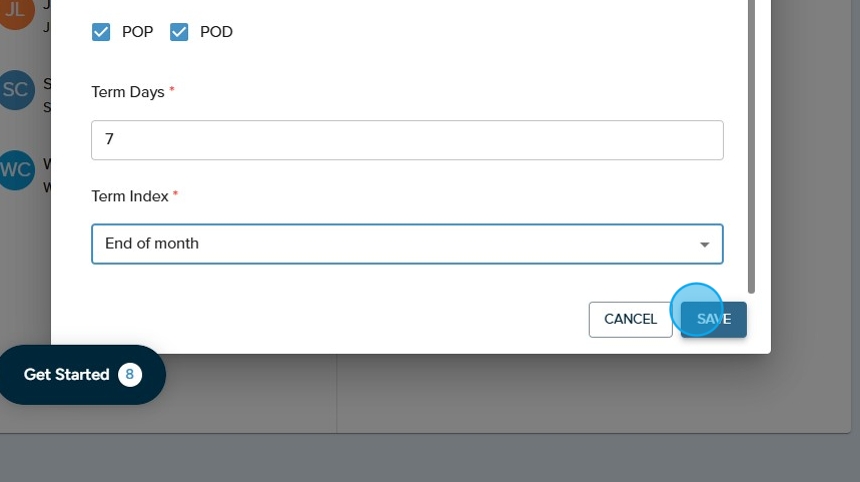The width and height of the screenshot is (860, 482).
Task: Click the number 8 badge on Get Started
Action: click(x=130, y=375)
